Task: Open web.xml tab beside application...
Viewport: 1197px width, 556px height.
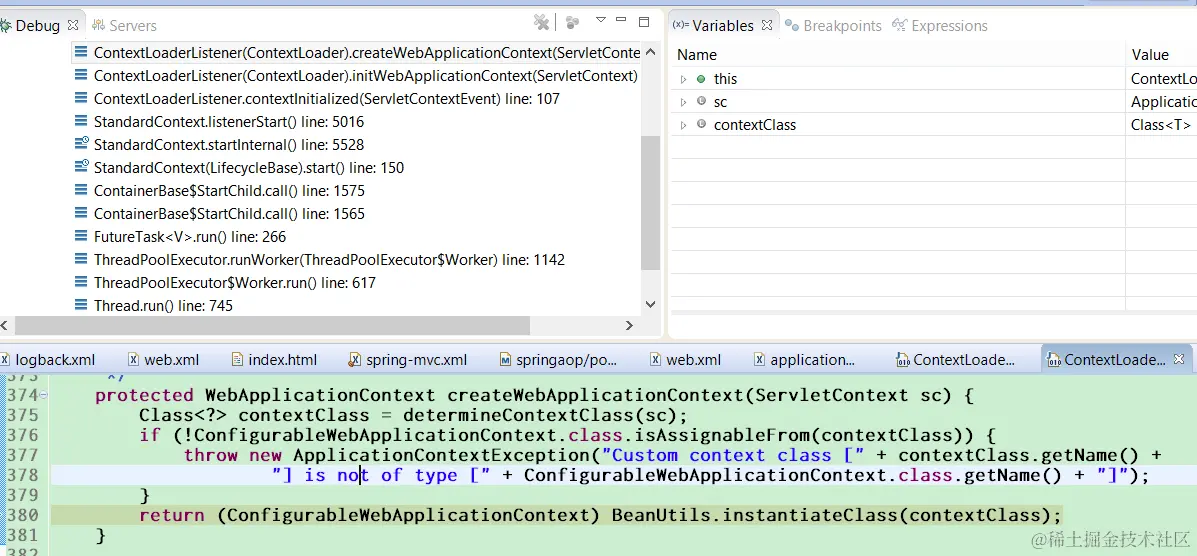Action: click(685, 360)
